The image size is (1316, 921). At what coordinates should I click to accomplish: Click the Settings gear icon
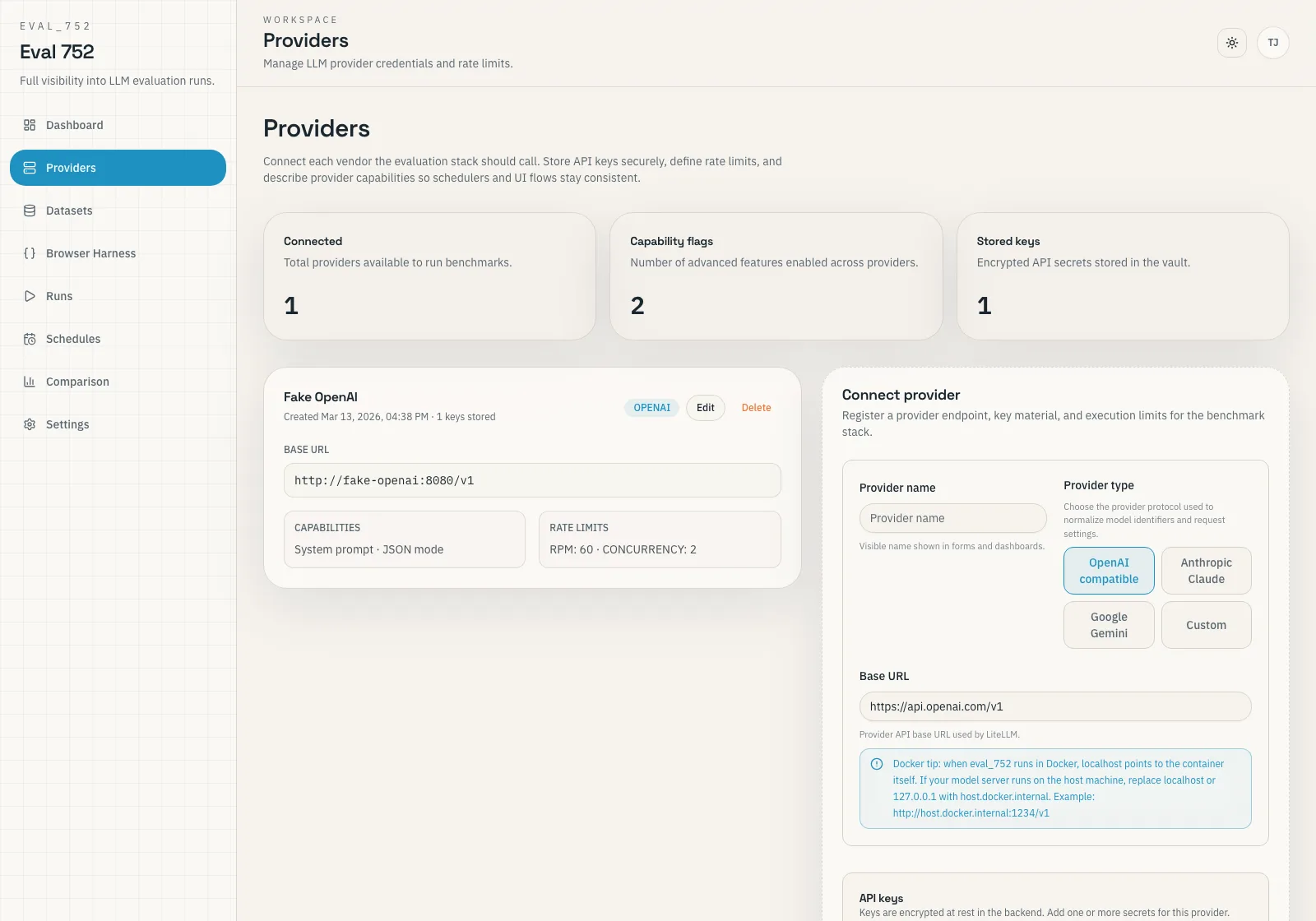[x=30, y=424]
